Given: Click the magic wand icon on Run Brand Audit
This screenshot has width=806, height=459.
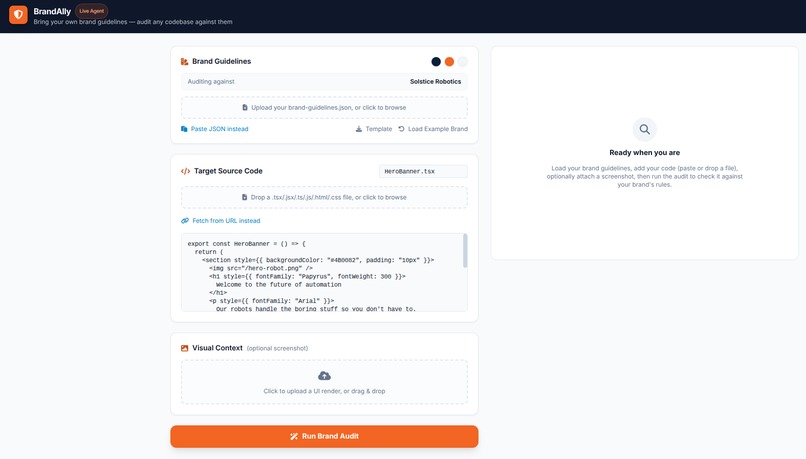Looking at the screenshot, I should (294, 436).
